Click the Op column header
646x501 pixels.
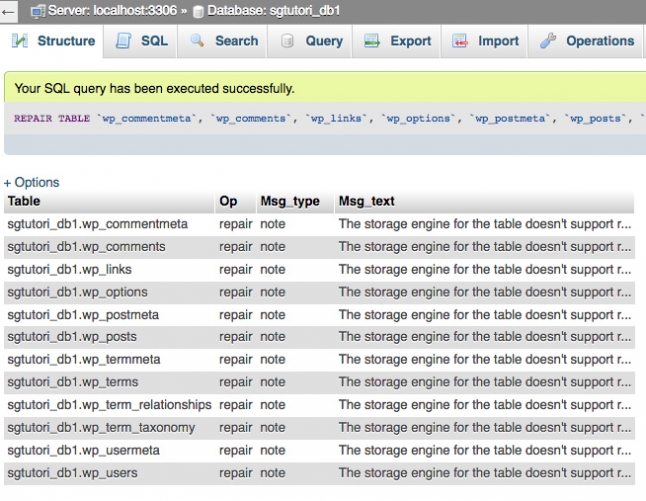pyautogui.click(x=235, y=201)
